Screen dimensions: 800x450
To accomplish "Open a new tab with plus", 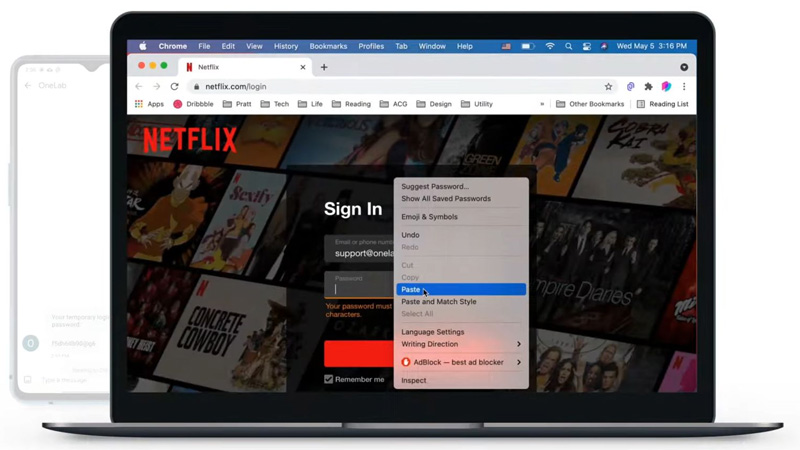I will pos(324,67).
